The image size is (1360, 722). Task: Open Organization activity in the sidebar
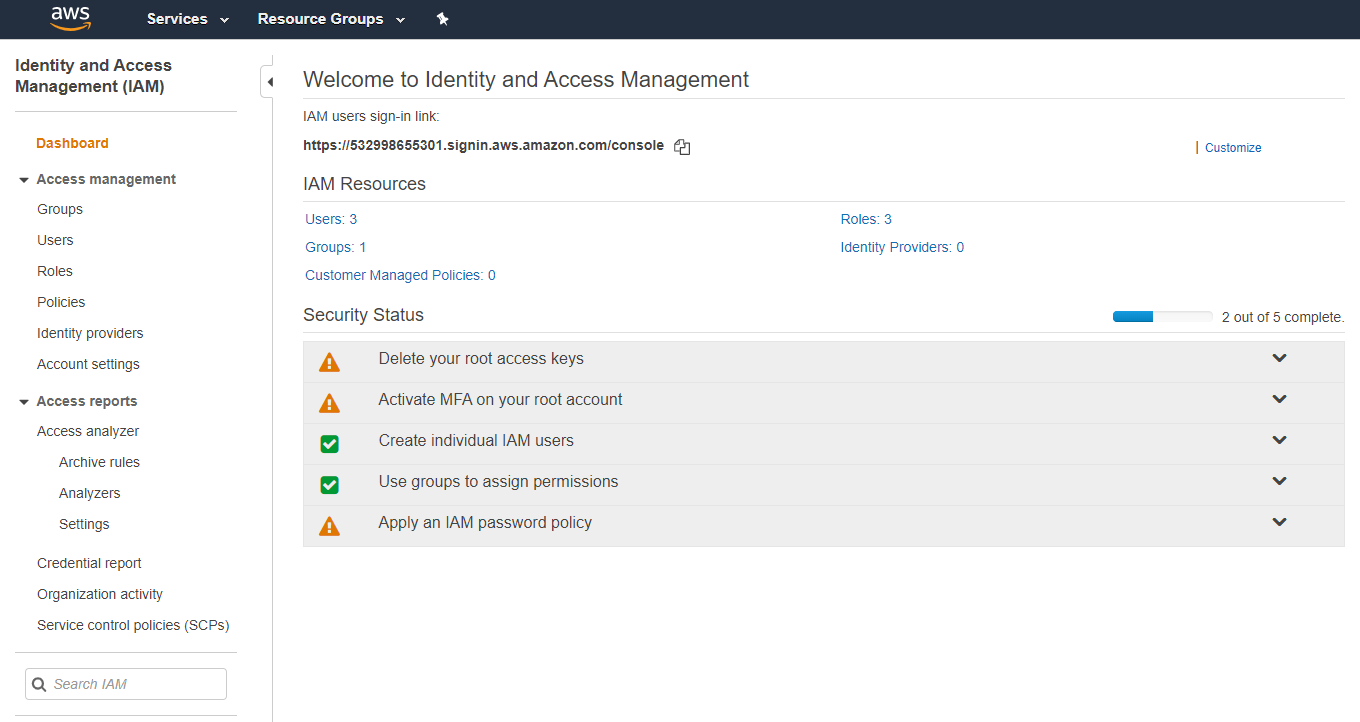tap(100, 594)
